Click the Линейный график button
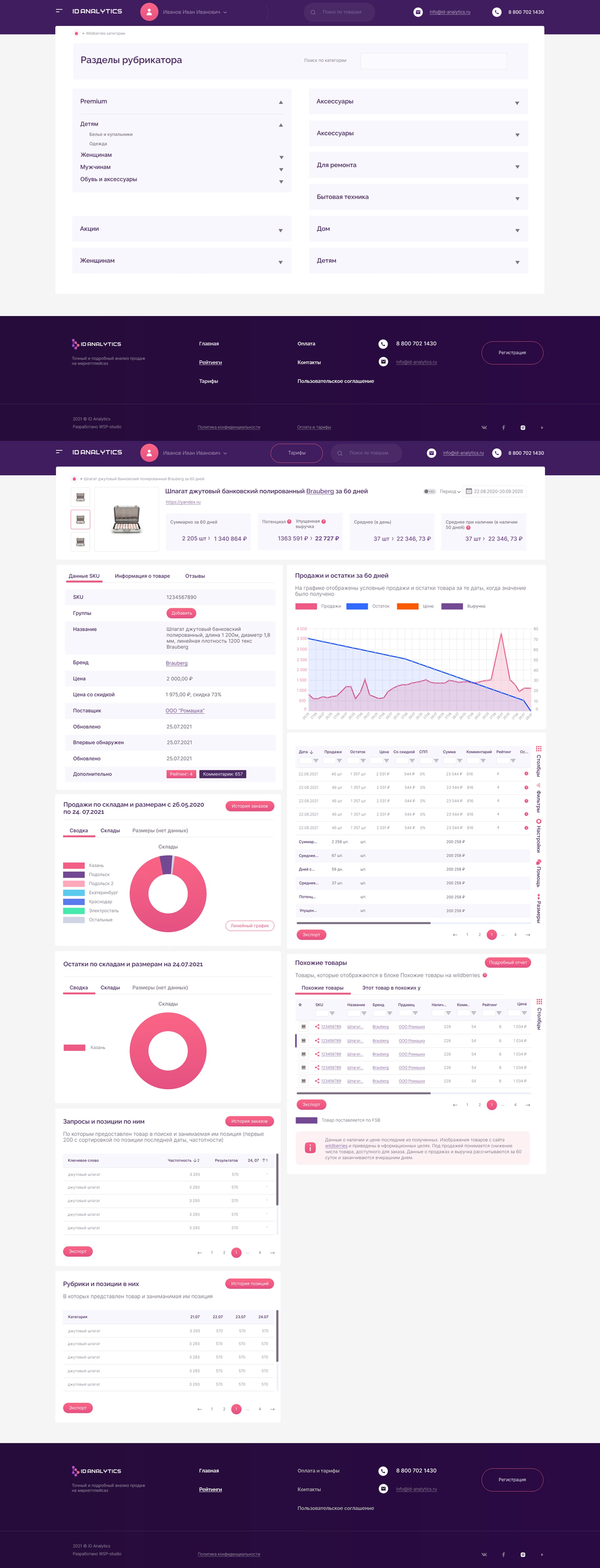 (x=250, y=926)
